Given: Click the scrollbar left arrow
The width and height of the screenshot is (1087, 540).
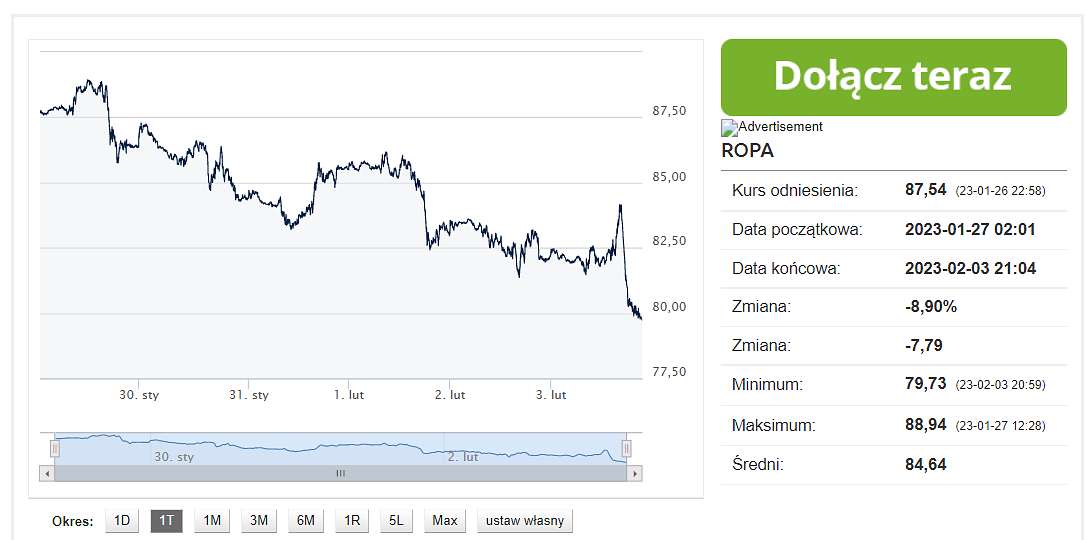Looking at the screenshot, I should coord(46,473).
